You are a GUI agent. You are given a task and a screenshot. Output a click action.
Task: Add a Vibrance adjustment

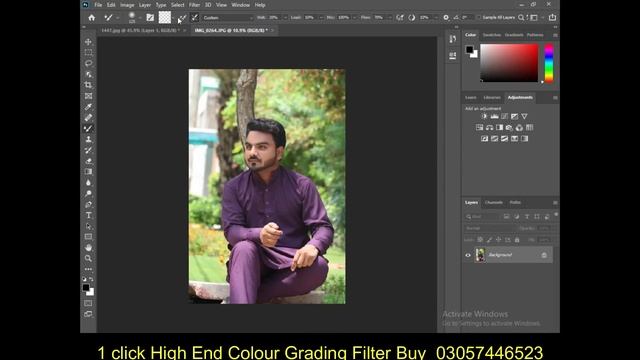tap(524, 116)
